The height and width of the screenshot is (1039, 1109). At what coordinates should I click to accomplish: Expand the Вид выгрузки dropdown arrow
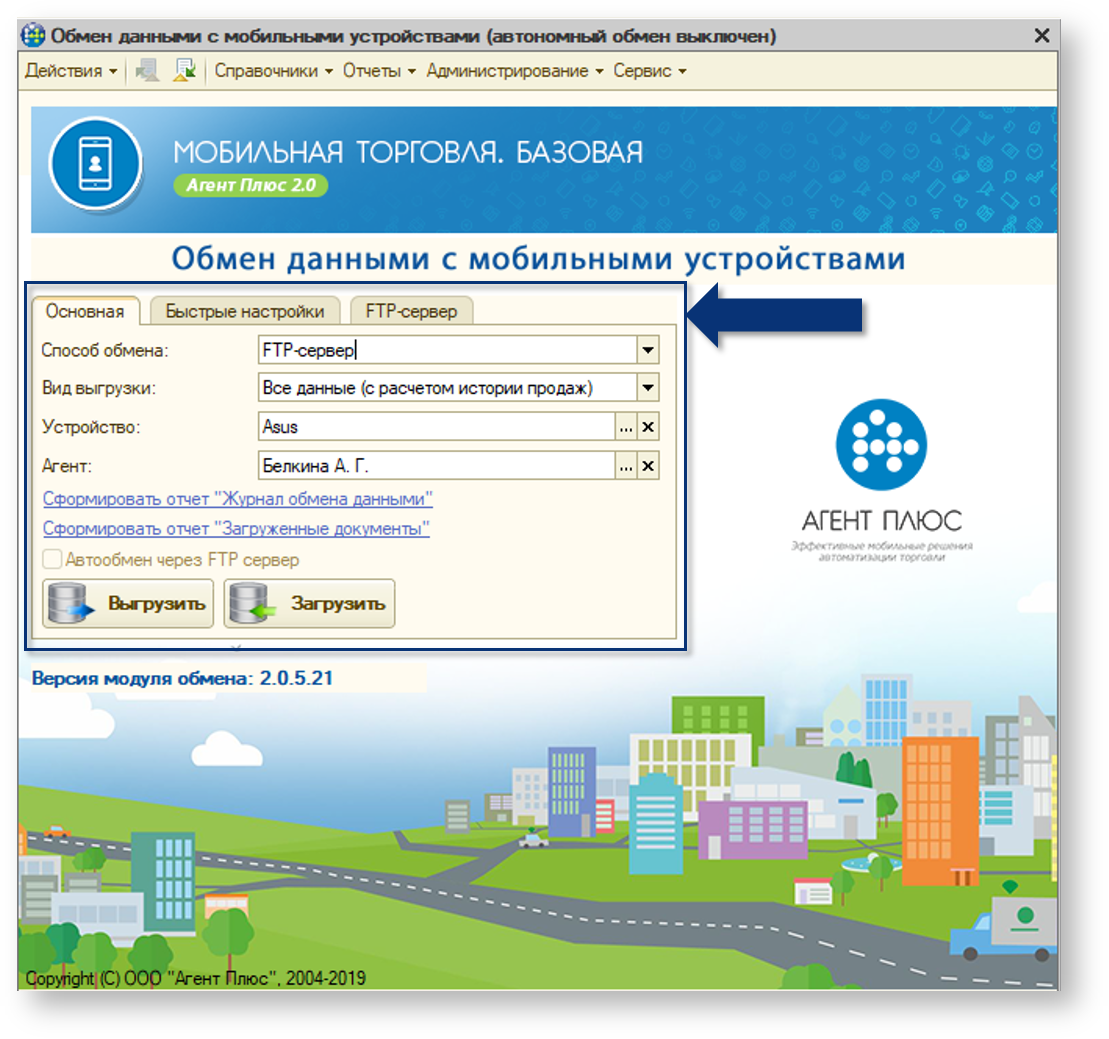pos(649,388)
